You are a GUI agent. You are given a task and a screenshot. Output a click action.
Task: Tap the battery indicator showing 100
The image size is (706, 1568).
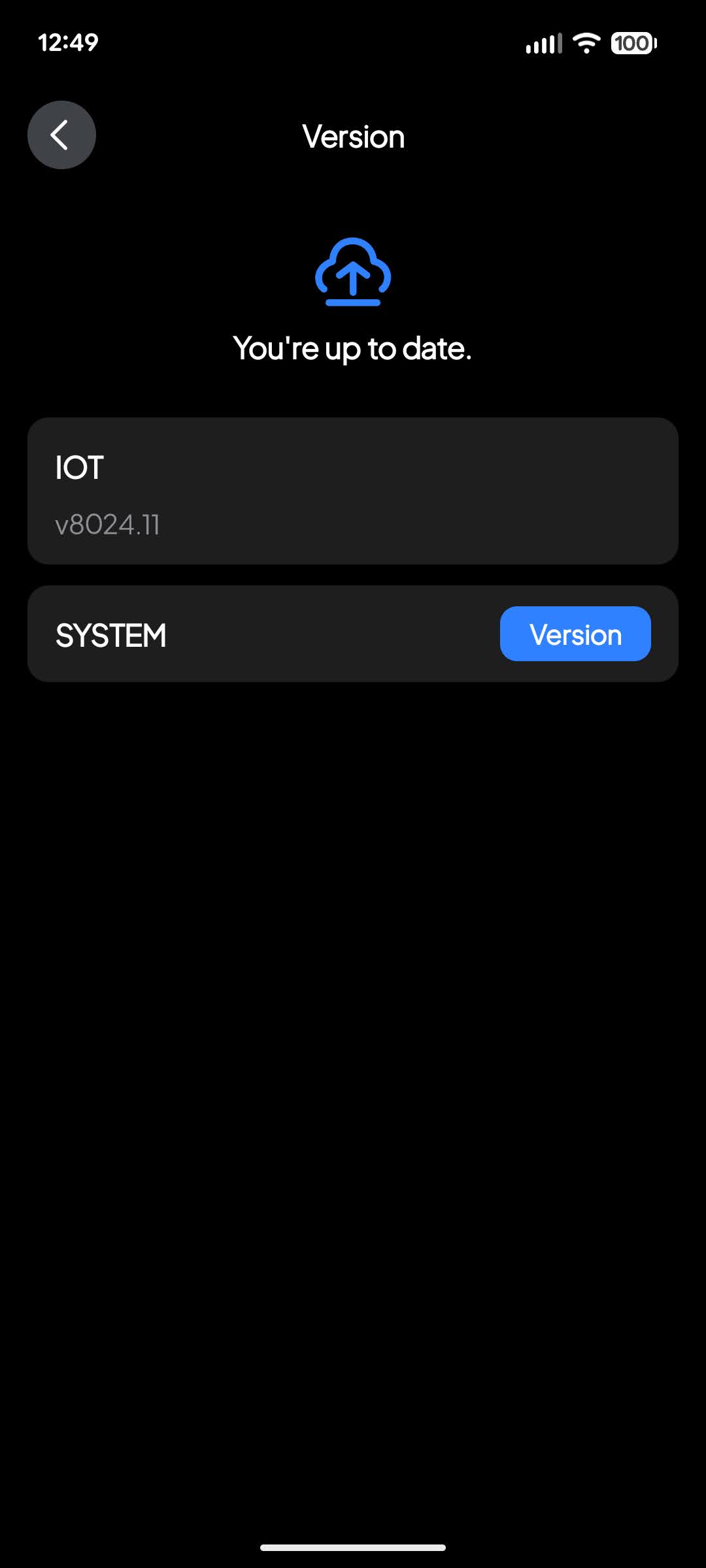pyautogui.click(x=633, y=43)
